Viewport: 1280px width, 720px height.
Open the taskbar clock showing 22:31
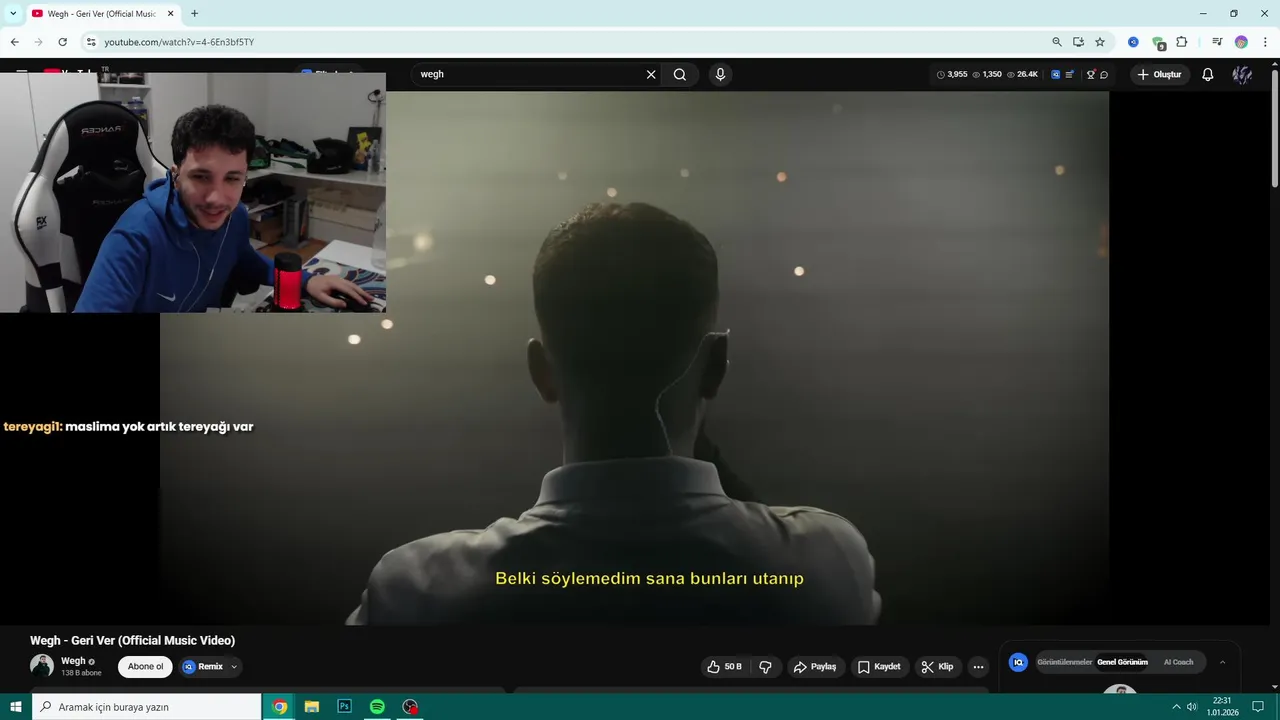(x=1222, y=707)
